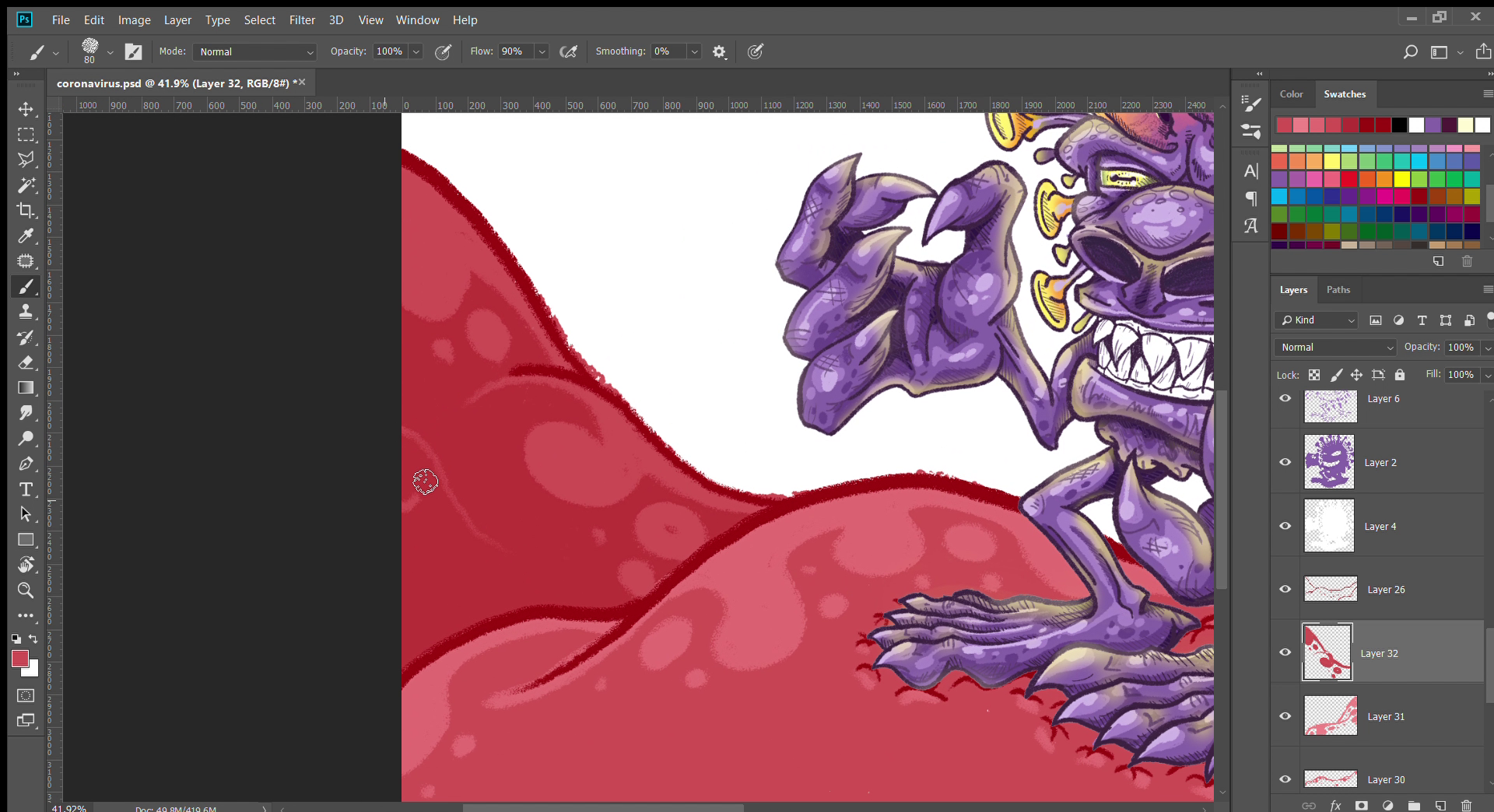Open brush smoothing options gear

tap(719, 52)
